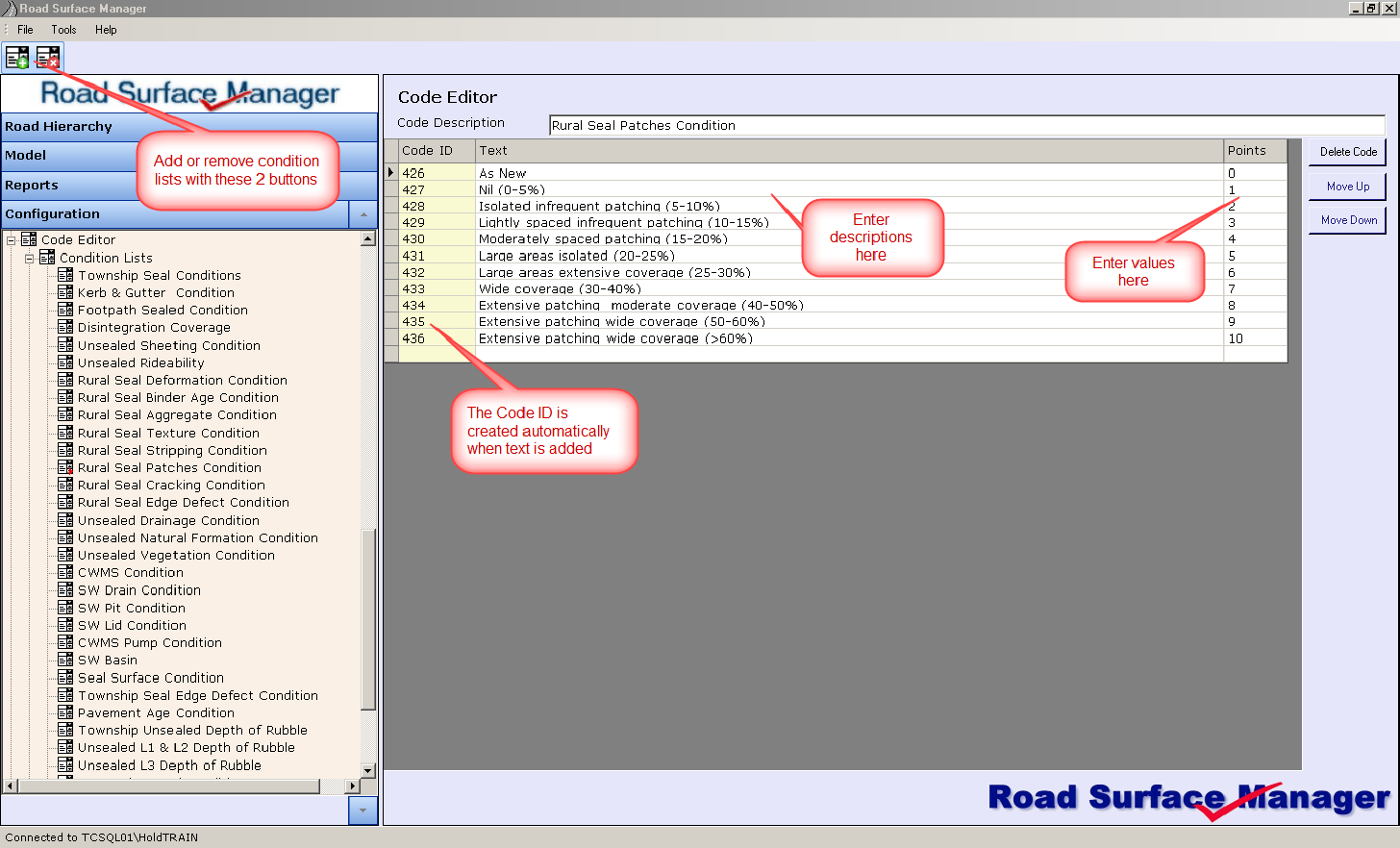Viewport: 1400px width, 848px height.
Task: Click the Code ID column header
Action: [x=437, y=151]
